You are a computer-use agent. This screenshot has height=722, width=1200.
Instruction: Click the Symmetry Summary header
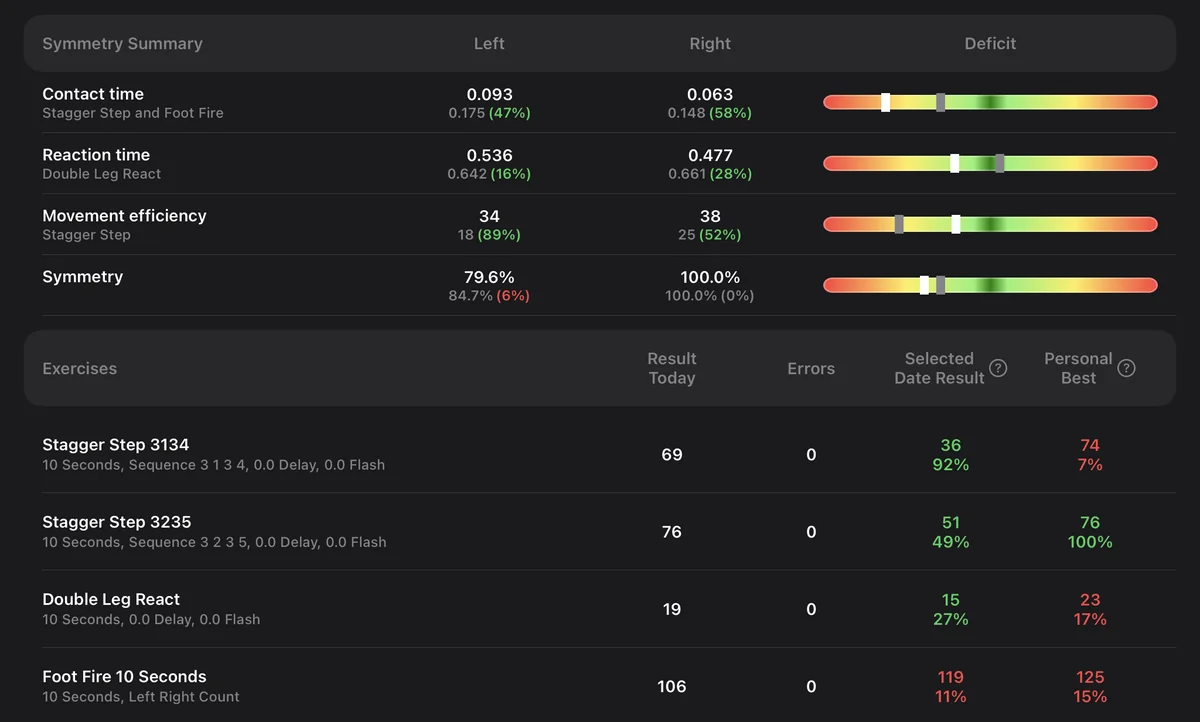coord(122,43)
